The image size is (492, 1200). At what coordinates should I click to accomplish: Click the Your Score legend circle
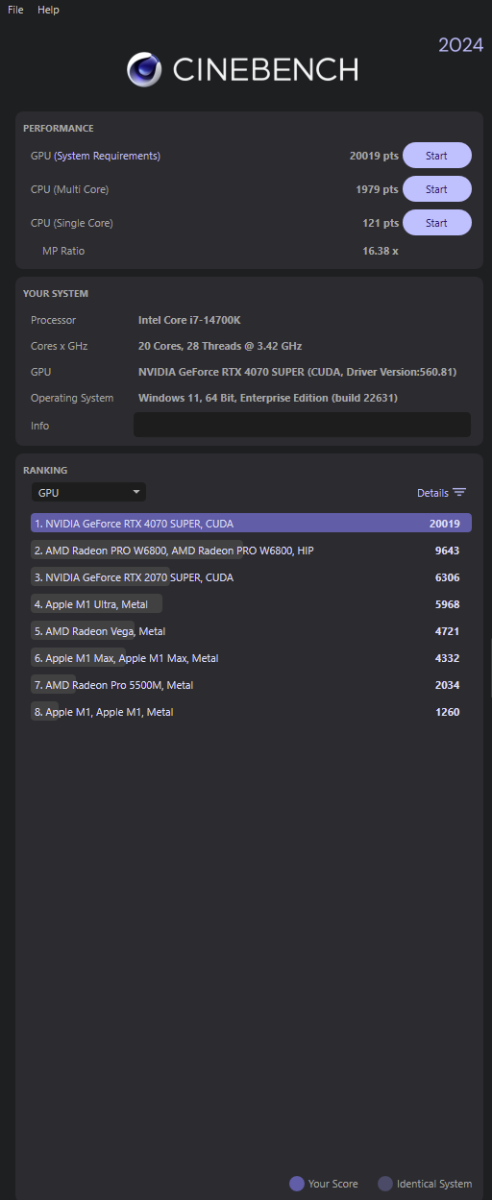(296, 1183)
